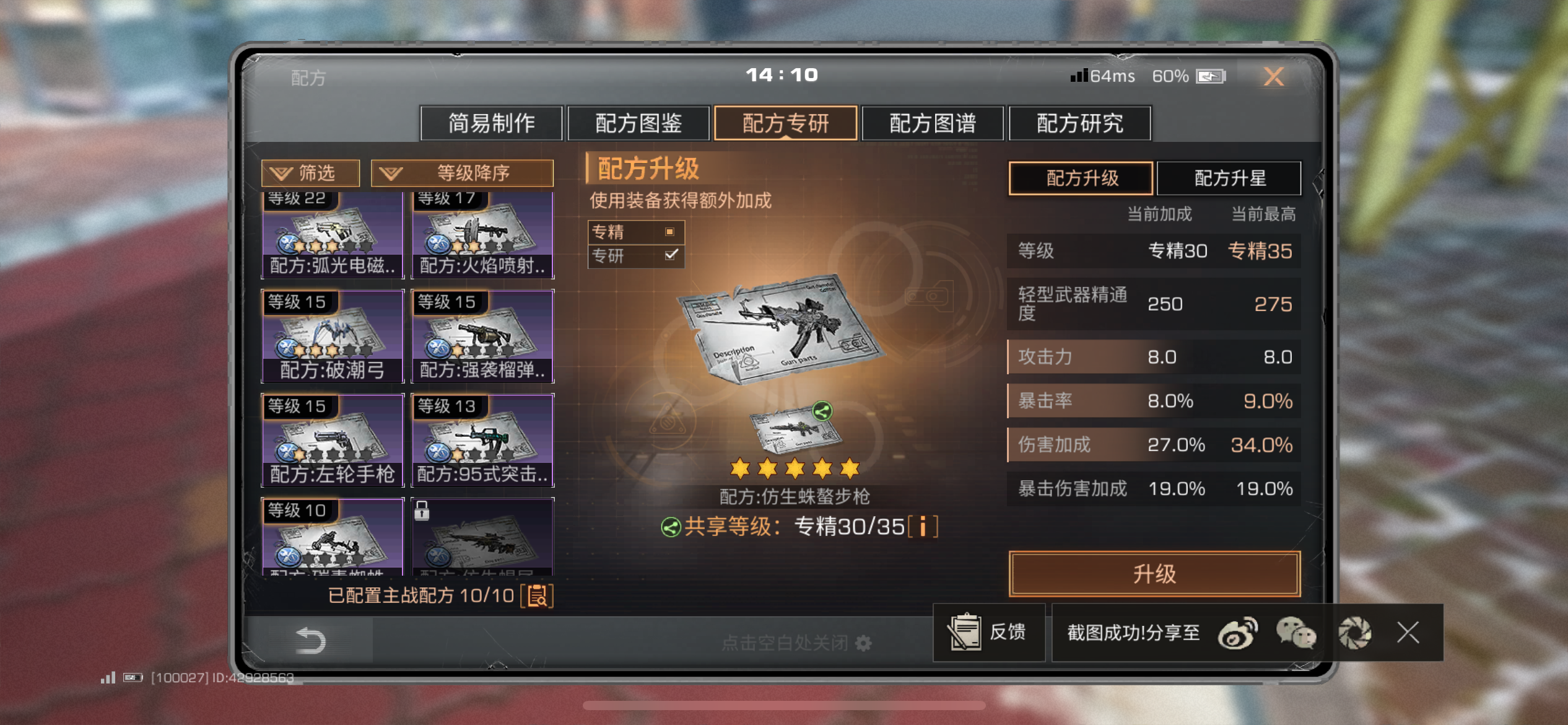Expand the 筛选 filter dropdown
Image resolution: width=1568 pixels, height=725 pixels.
[310, 173]
